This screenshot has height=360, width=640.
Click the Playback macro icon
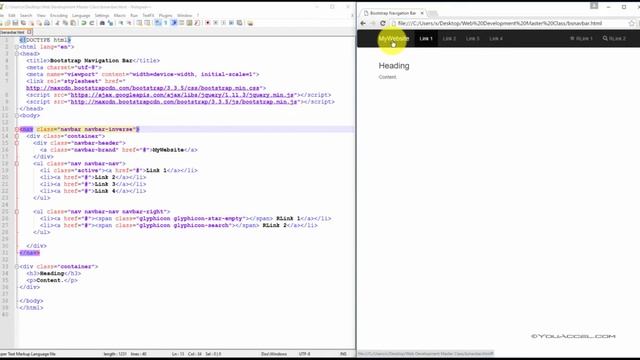223,23
